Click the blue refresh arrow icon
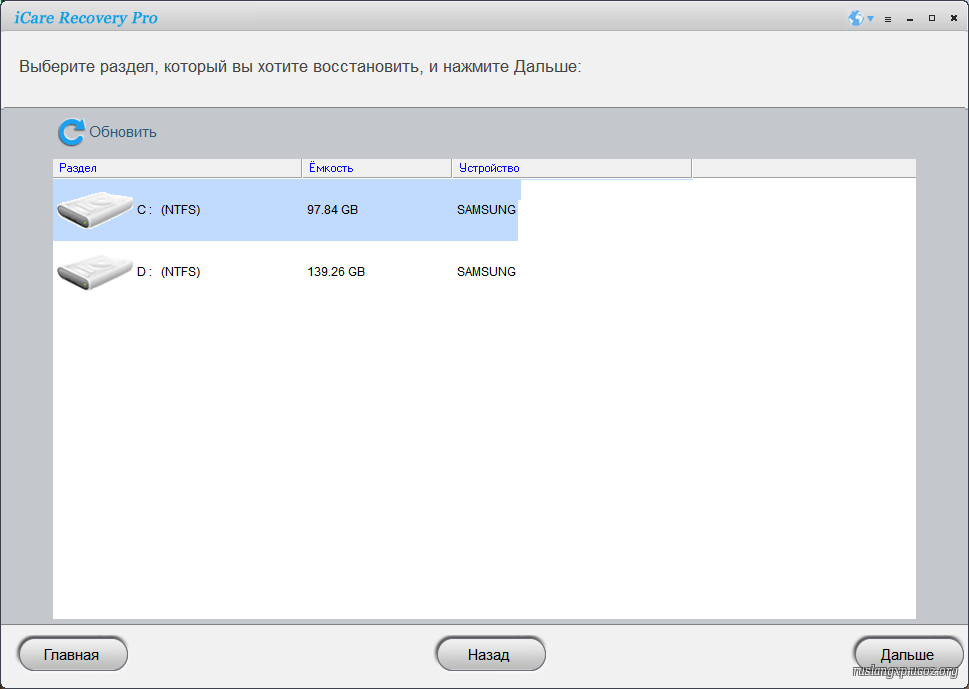This screenshot has height=689, width=969. [70, 132]
